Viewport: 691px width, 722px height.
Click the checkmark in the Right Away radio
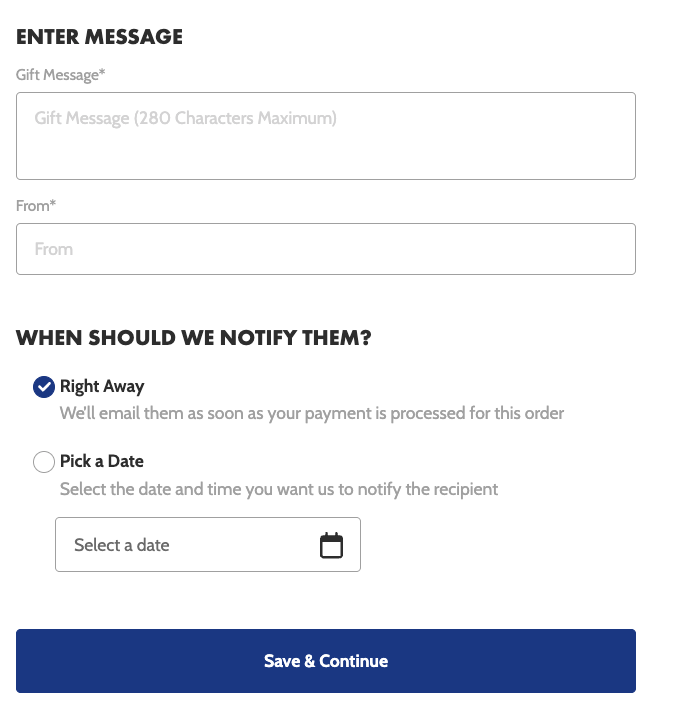tap(44, 387)
